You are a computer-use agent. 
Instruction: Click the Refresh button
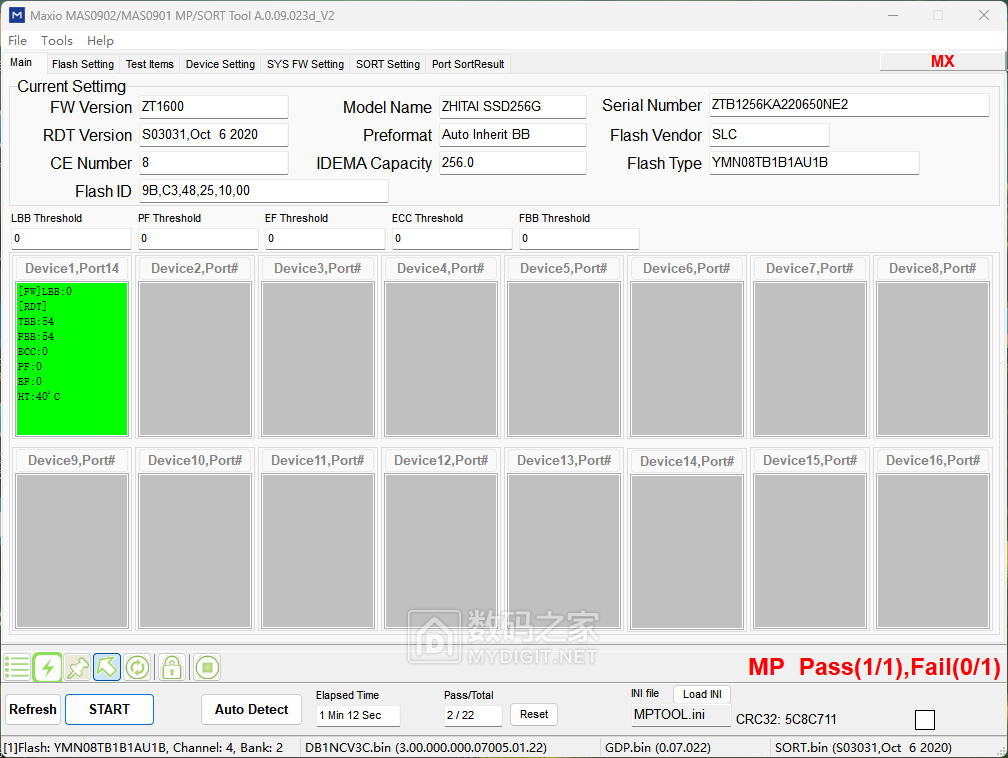33,709
